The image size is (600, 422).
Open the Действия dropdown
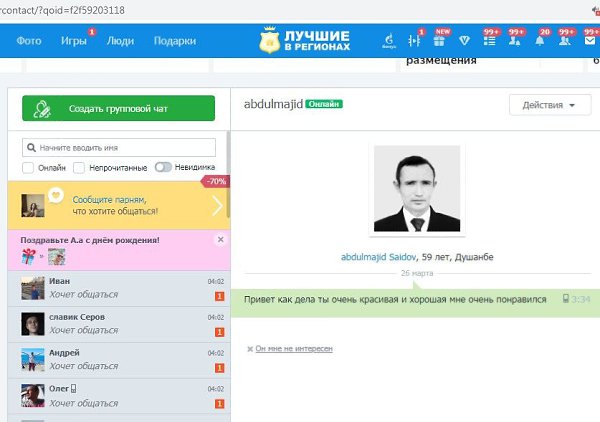[549, 106]
